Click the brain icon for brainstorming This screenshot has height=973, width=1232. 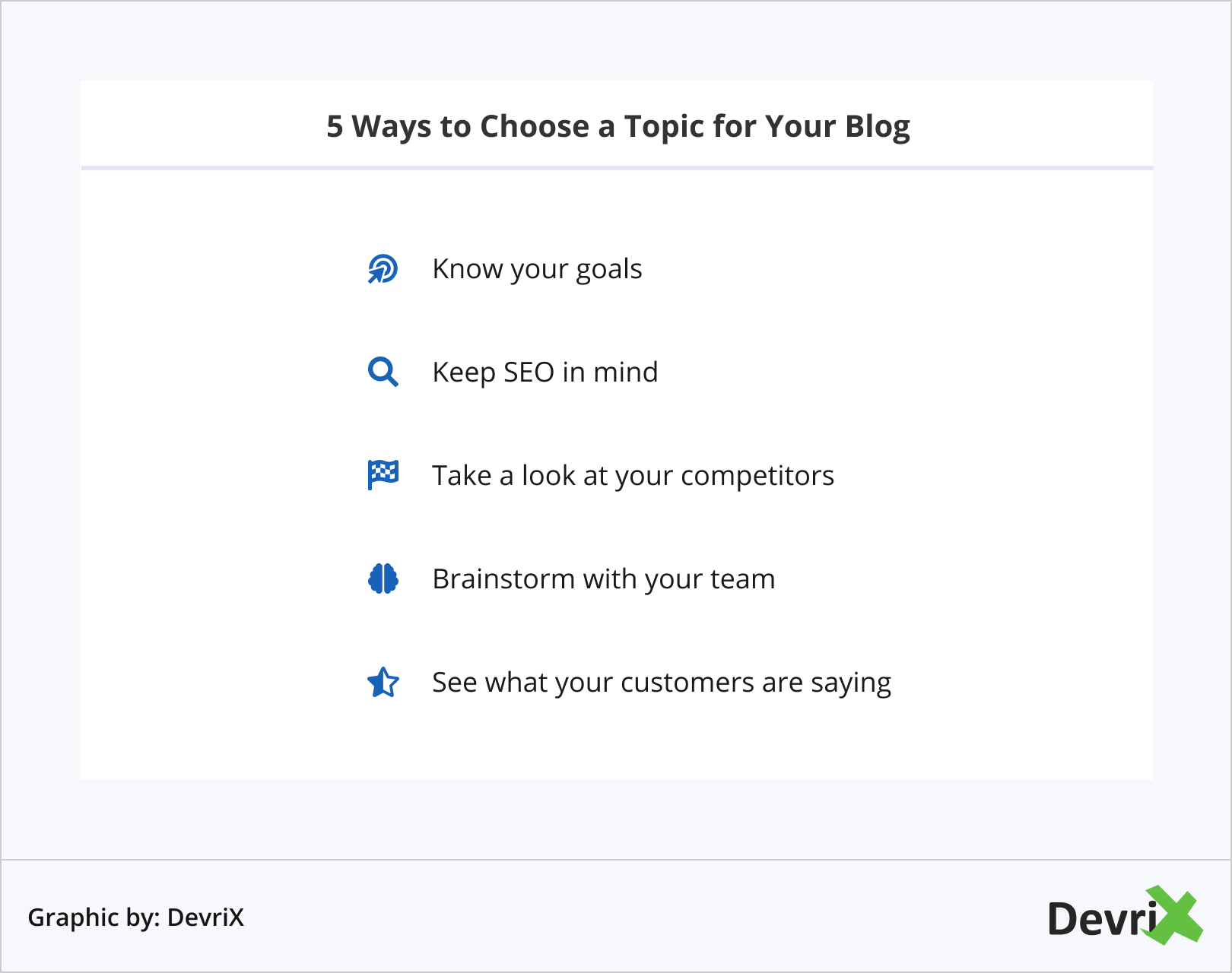(x=383, y=579)
